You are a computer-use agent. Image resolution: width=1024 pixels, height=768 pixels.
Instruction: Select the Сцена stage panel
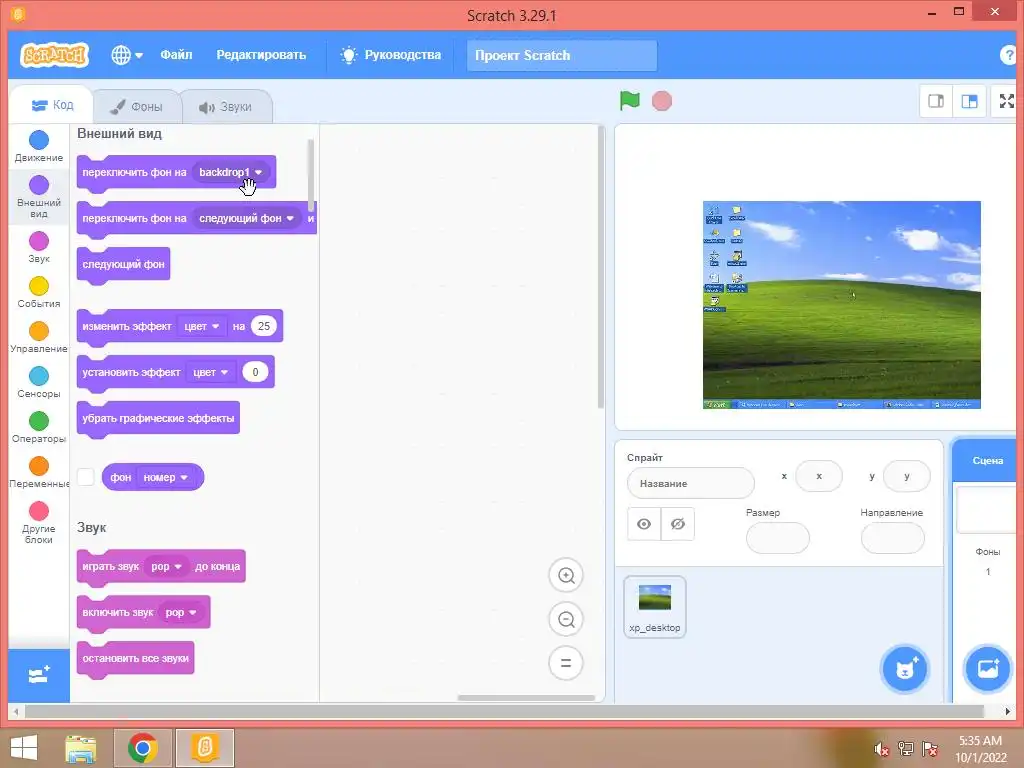point(987,460)
